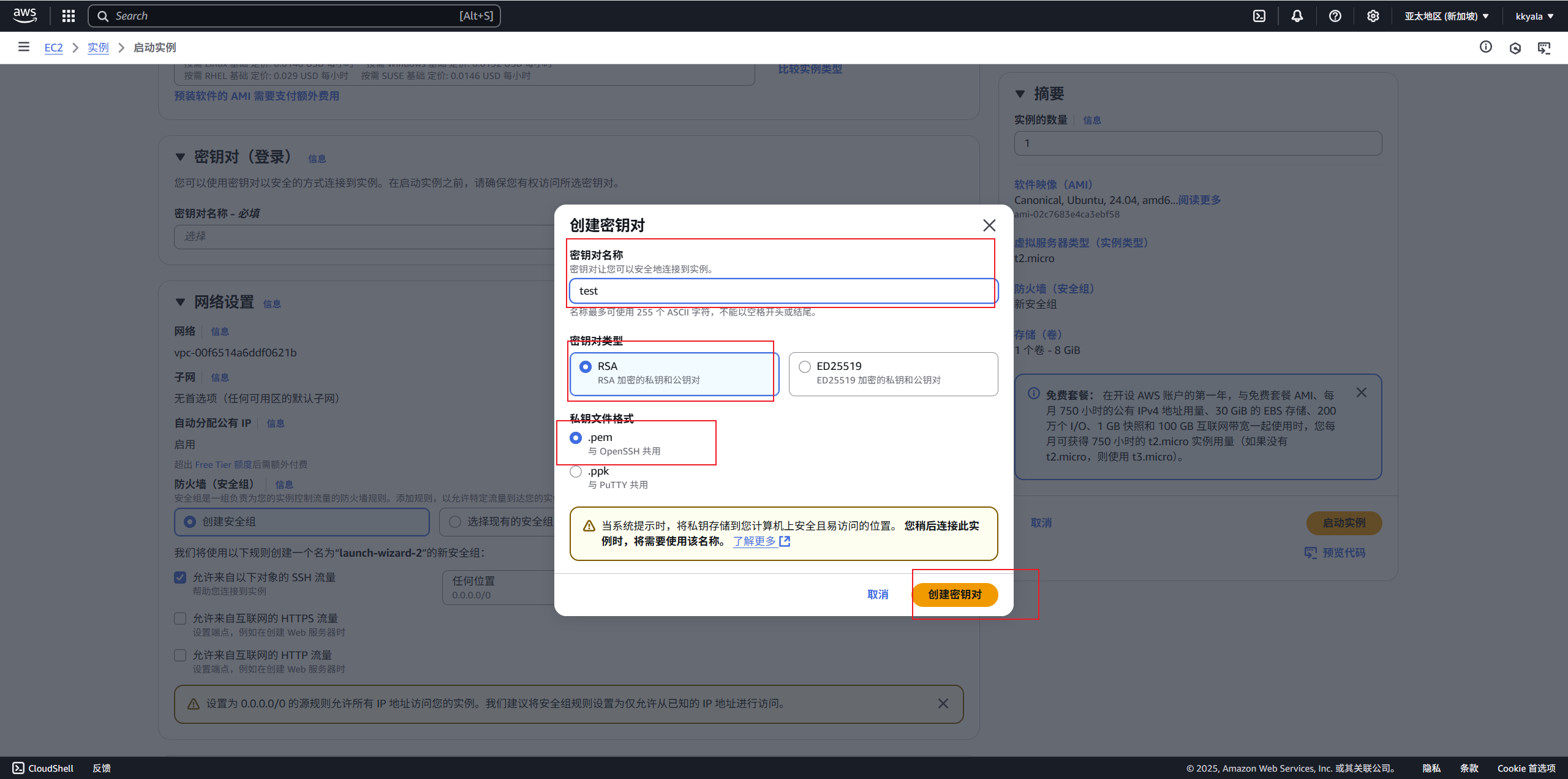
Task: Click CloudShell label in footer
Action: pyautogui.click(x=51, y=768)
